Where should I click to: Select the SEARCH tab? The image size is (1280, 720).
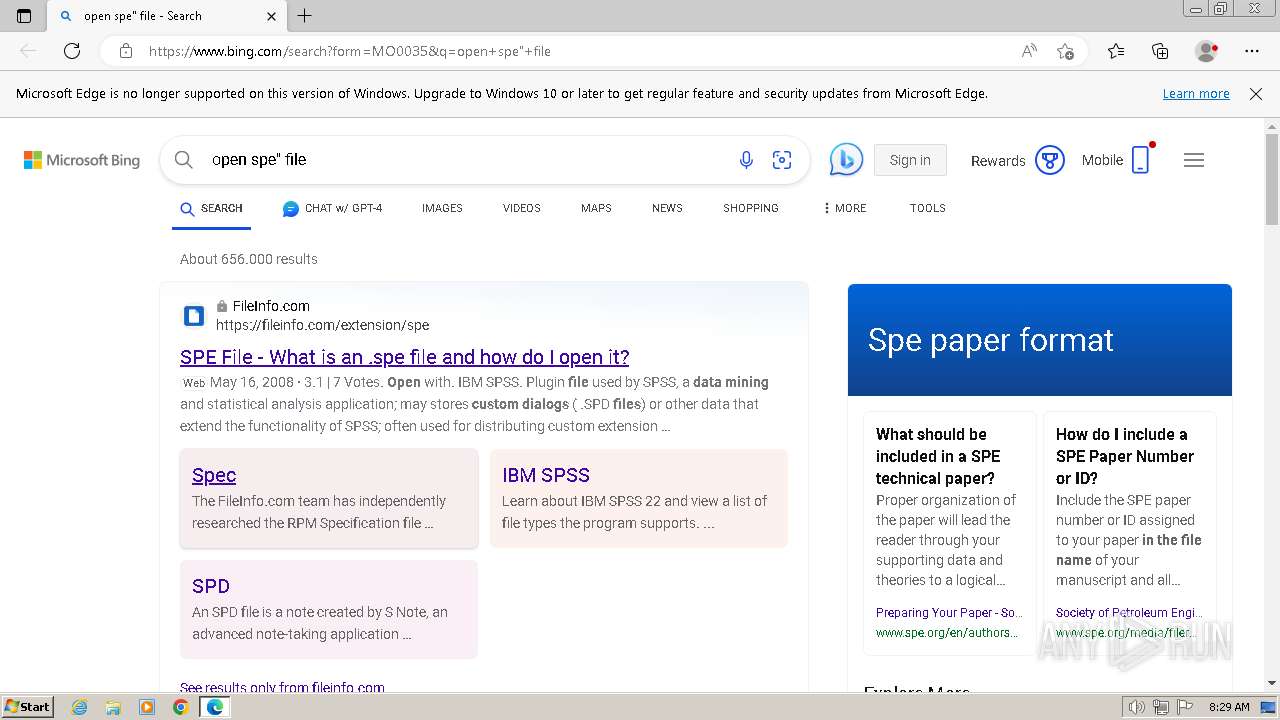[211, 208]
